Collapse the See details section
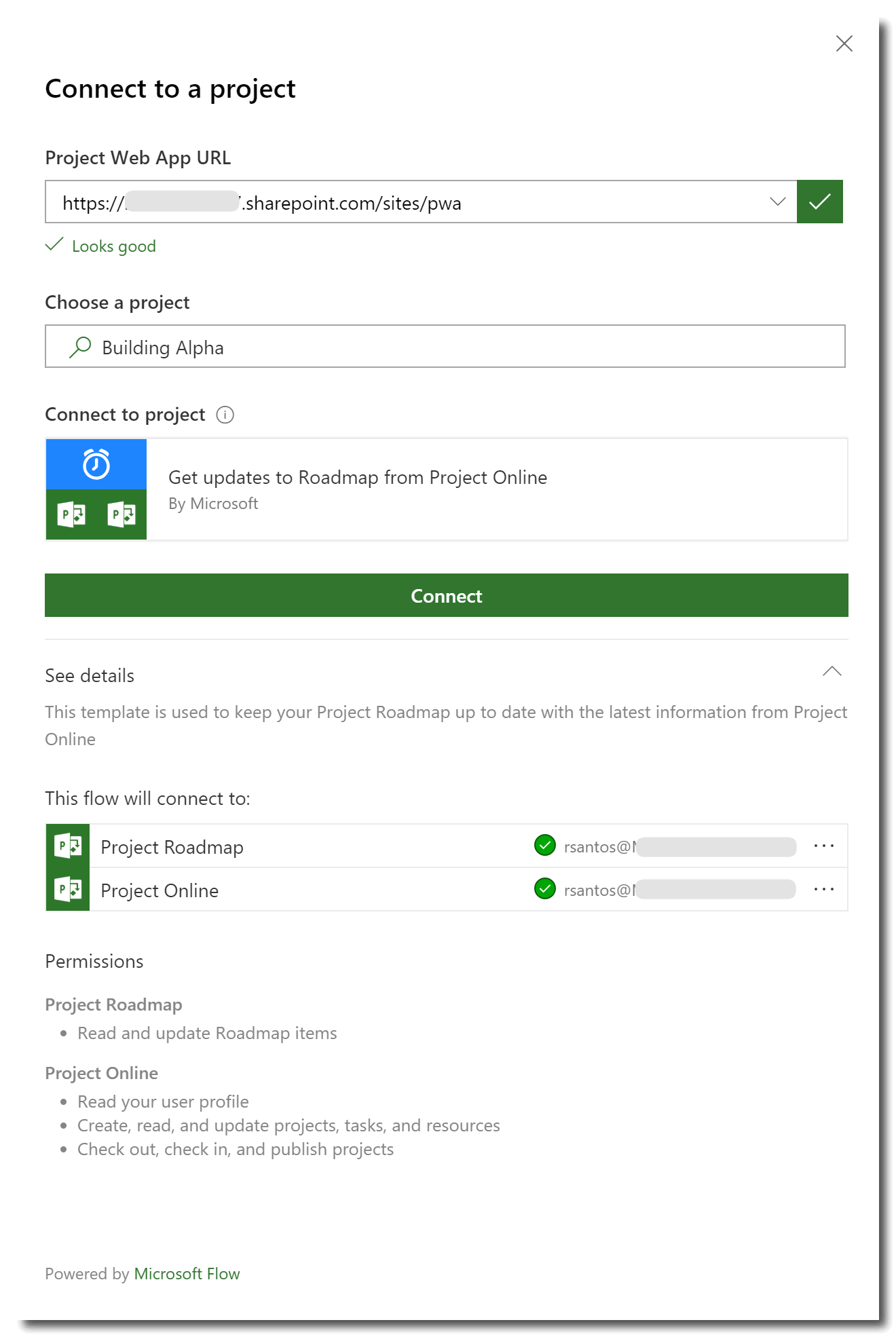The image size is (896, 1337). pos(832,672)
